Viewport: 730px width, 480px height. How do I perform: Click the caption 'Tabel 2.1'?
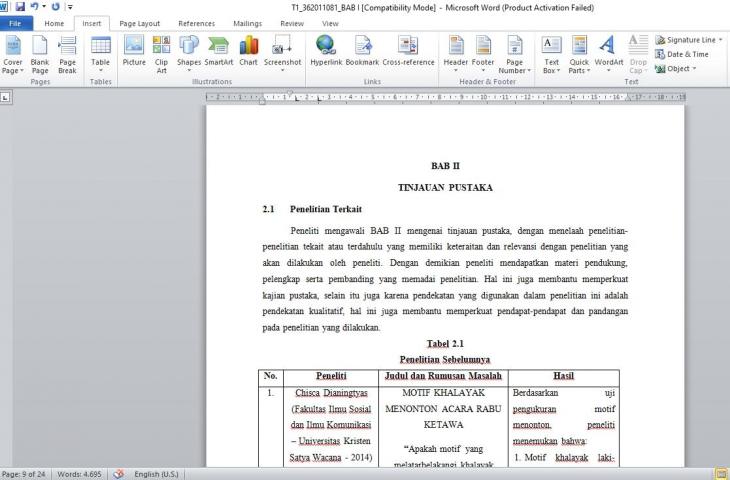pyautogui.click(x=445, y=344)
